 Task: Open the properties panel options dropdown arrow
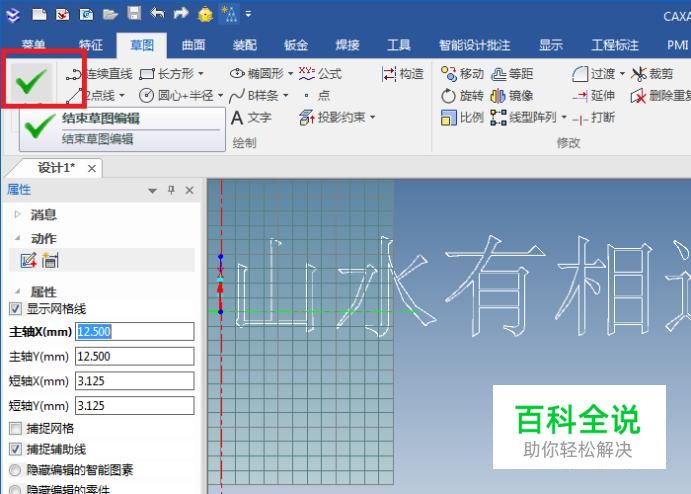click(152, 191)
